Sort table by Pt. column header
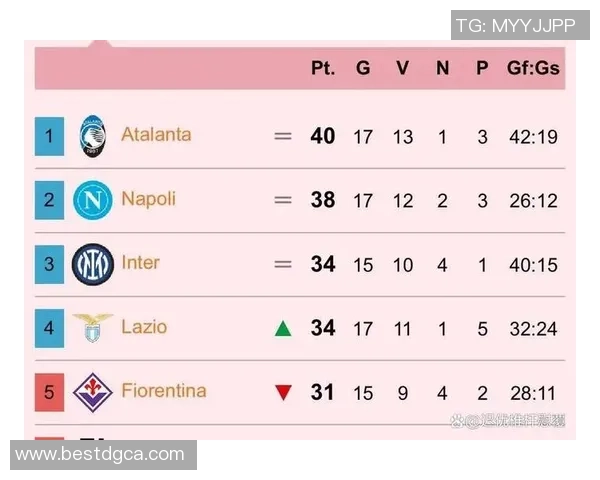The image size is (600, 480). (x=322, y=68)
